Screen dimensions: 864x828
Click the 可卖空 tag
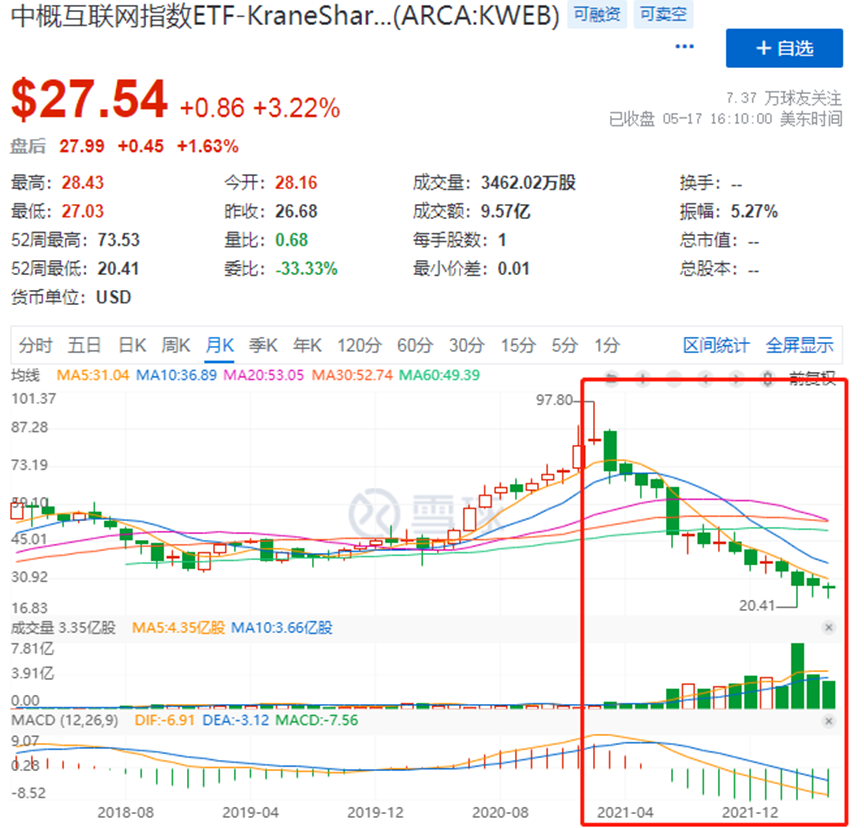pyautogui.click(x=663, y=14)
